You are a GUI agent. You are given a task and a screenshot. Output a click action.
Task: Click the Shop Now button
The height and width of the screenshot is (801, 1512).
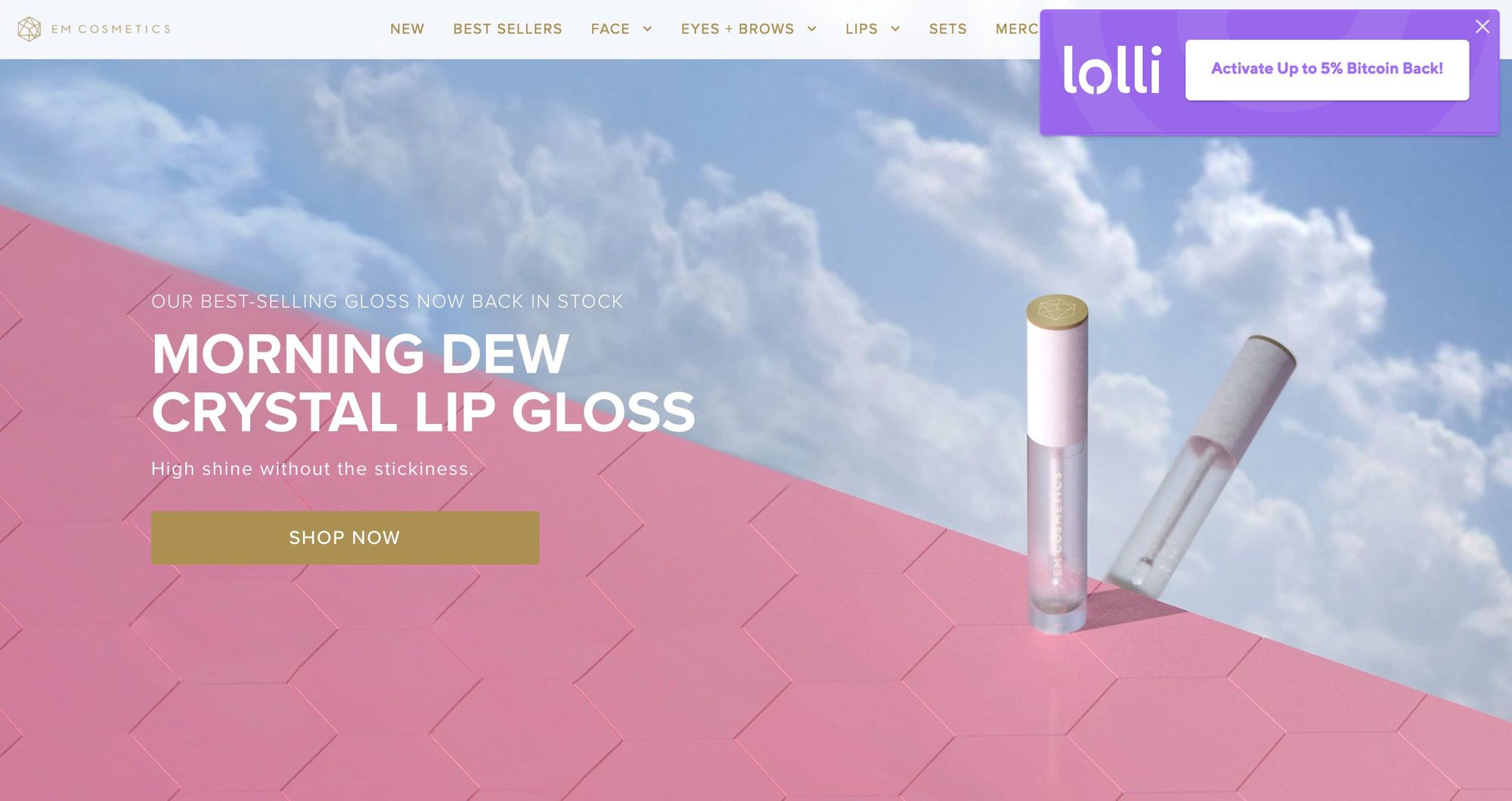tap(345, 537)
